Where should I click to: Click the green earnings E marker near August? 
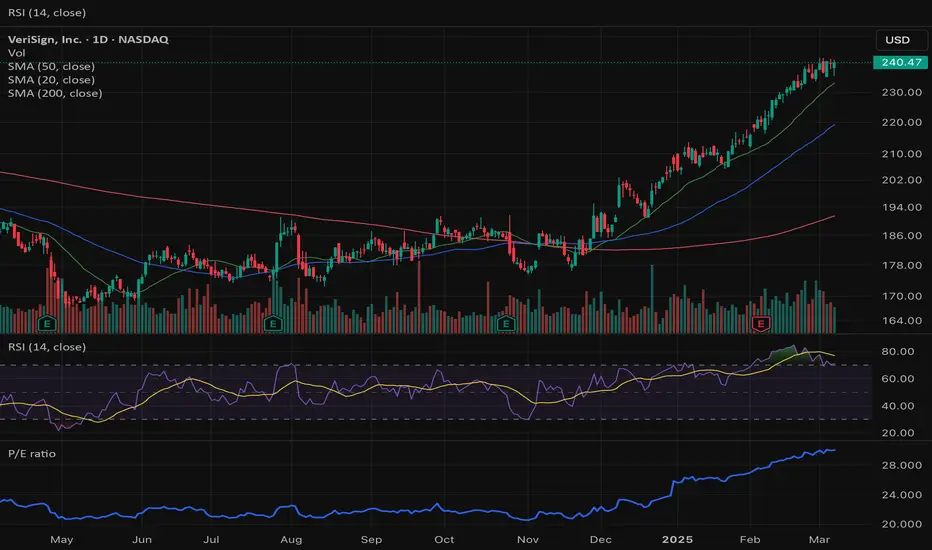click(x=272, y=324)
